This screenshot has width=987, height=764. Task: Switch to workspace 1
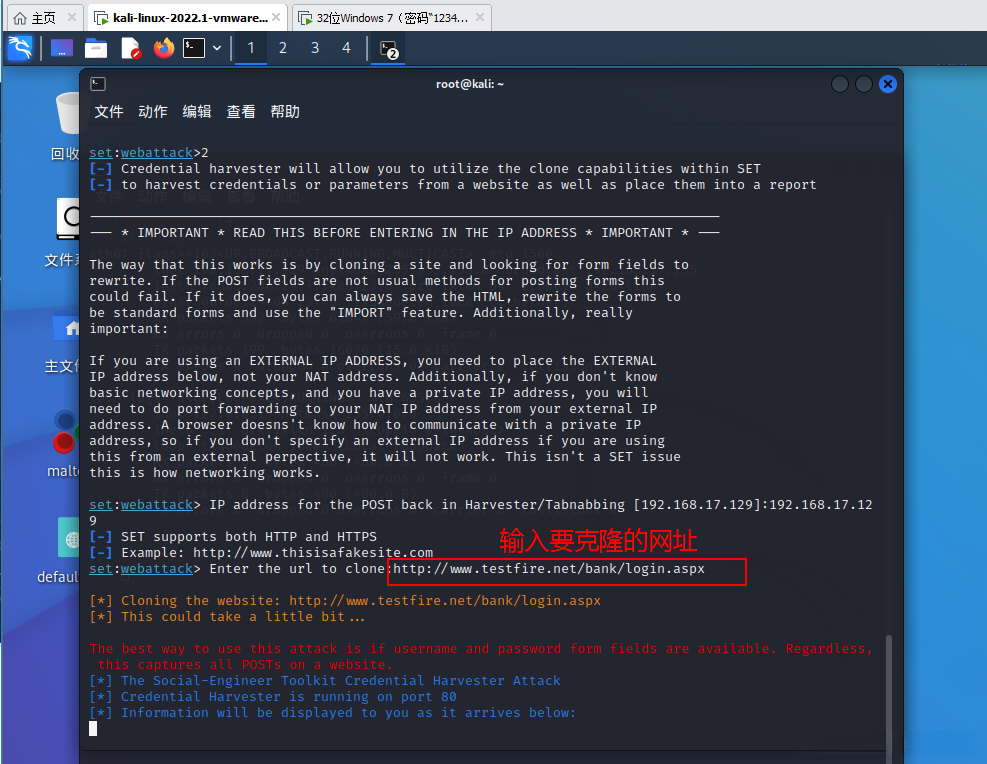(251, 48)
